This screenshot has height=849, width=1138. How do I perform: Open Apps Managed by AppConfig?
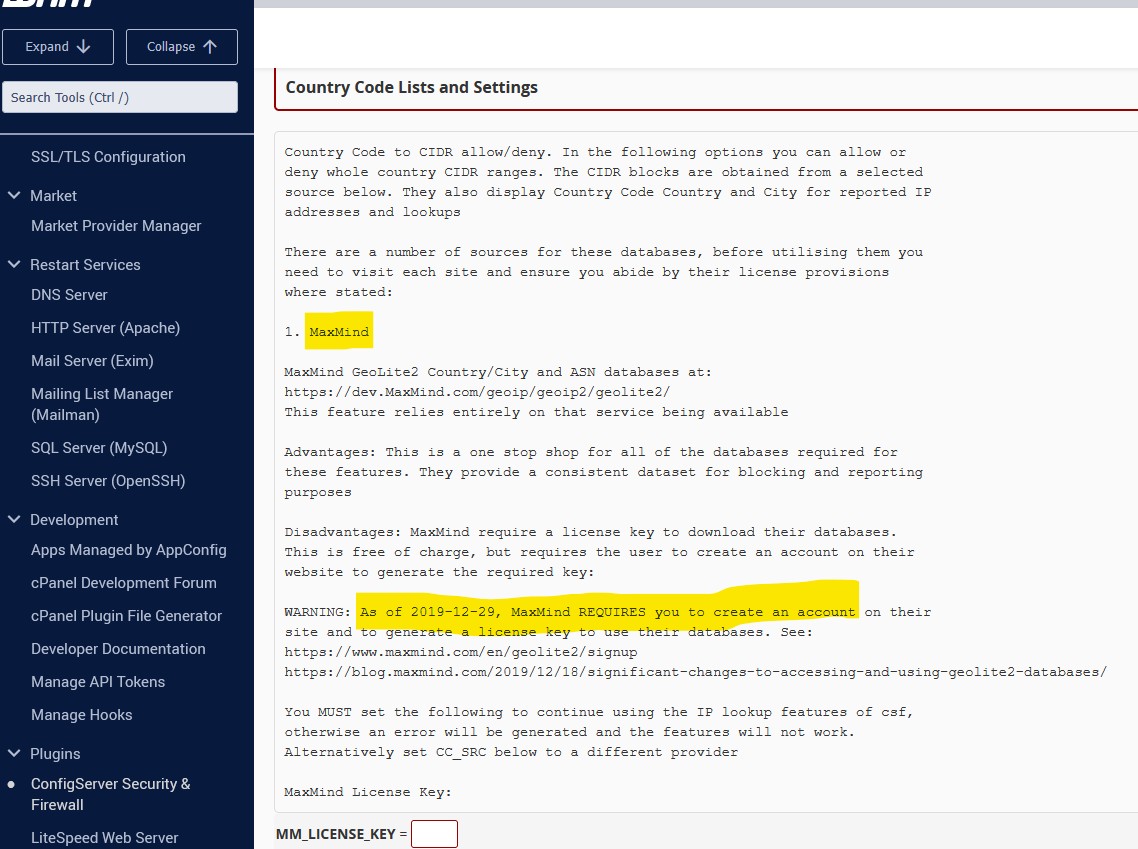(x=128, y=550)
